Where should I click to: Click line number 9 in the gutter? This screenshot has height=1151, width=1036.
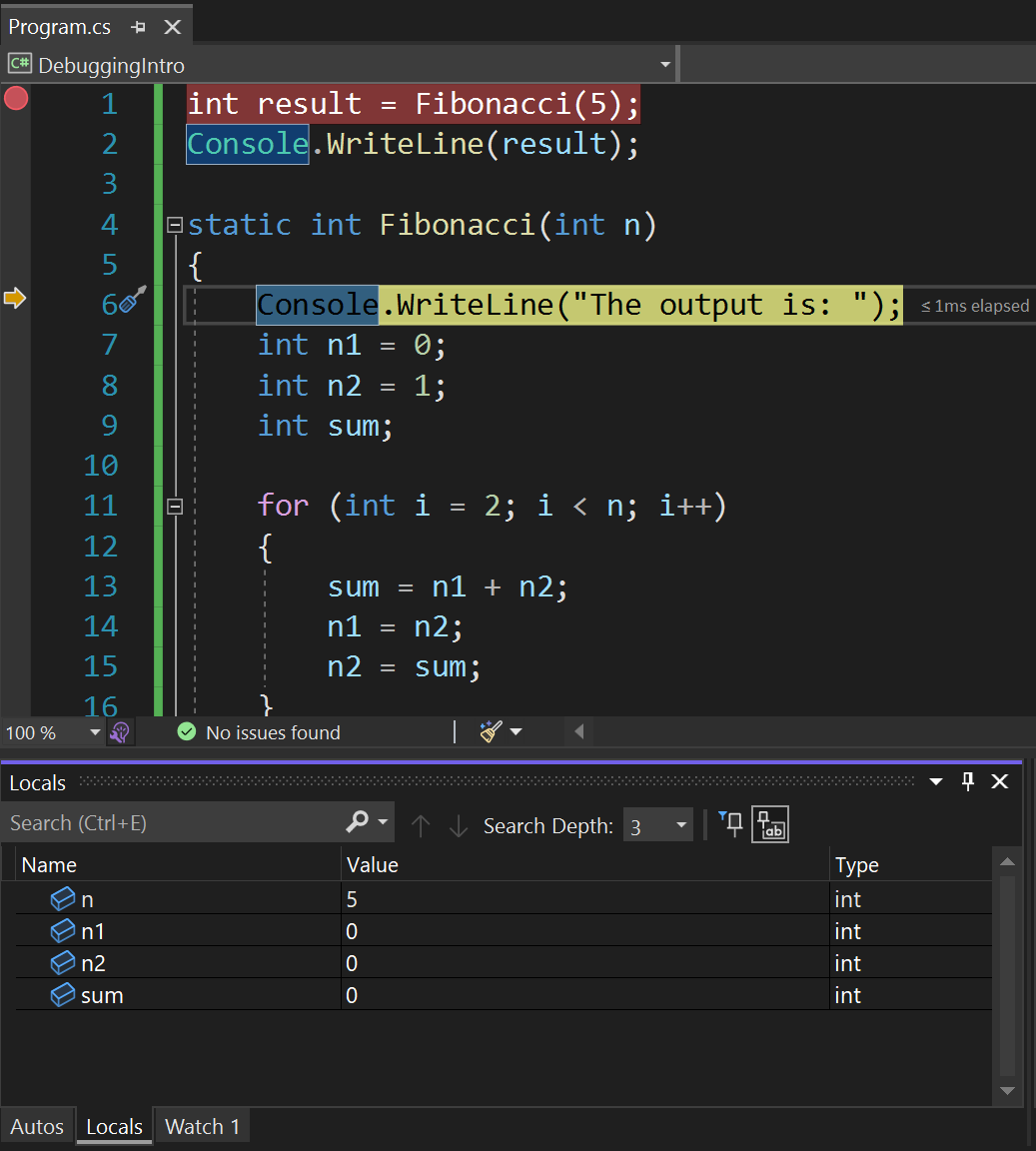pyautogui.click(x=110, y=425)
